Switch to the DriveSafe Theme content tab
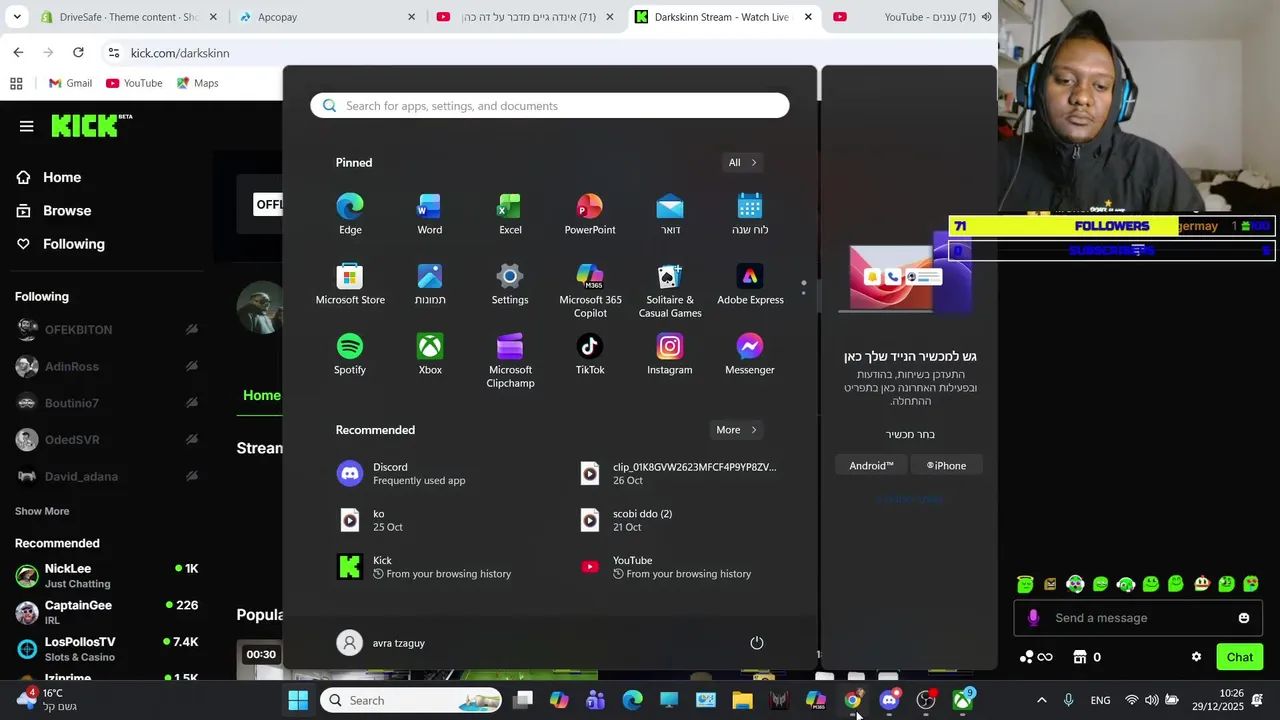Screen dimensions: 1280x720 tap(129, 17)
